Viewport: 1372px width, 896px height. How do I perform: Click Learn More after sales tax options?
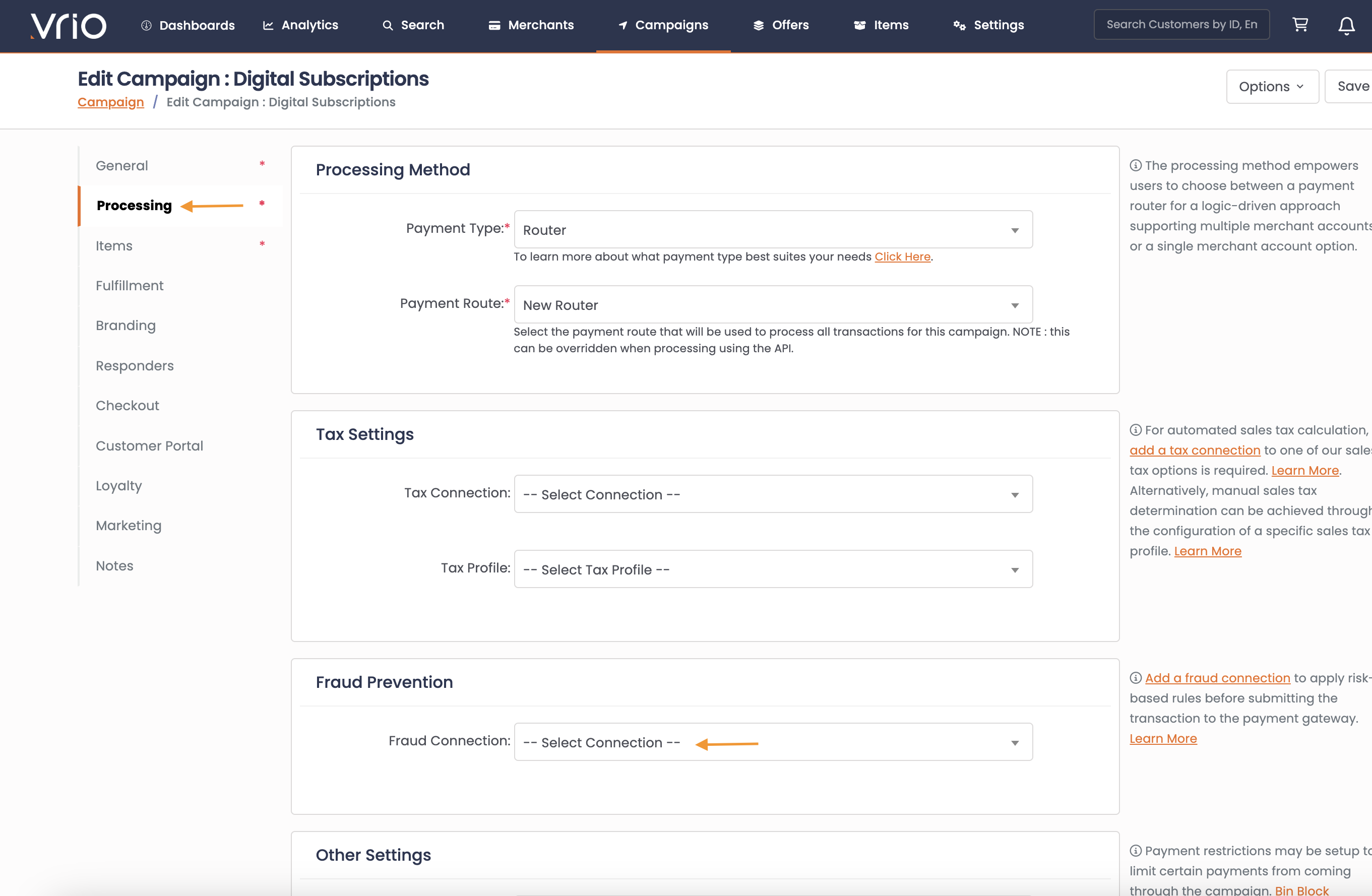click(1304, 470)
